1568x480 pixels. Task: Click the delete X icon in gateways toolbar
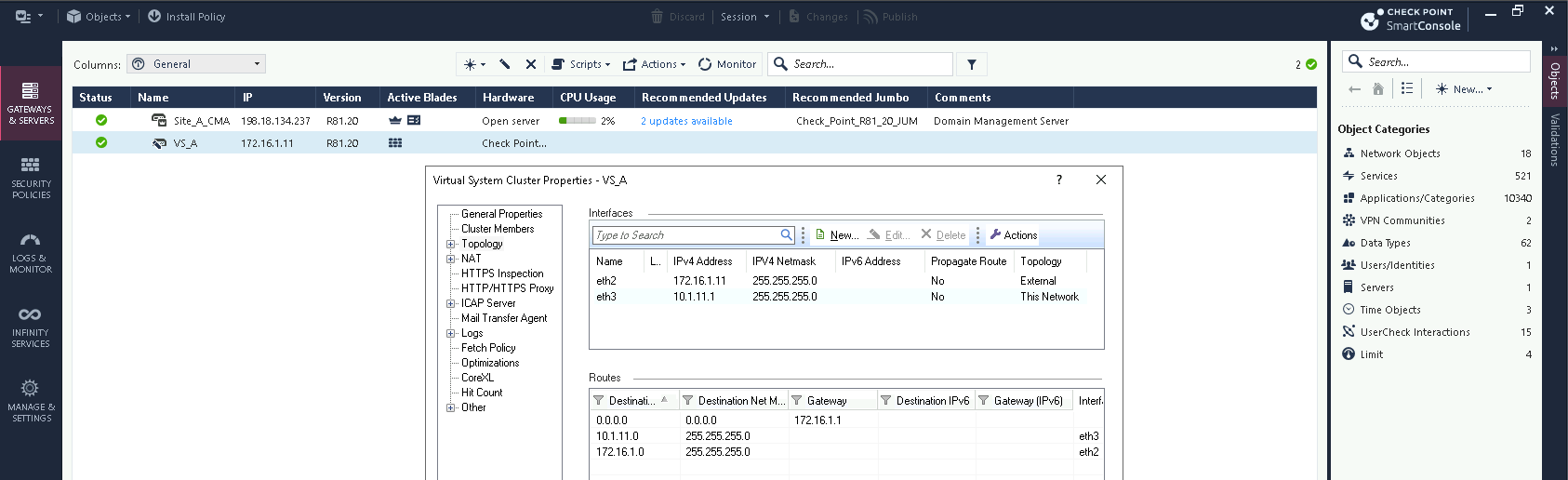[531, 64]
